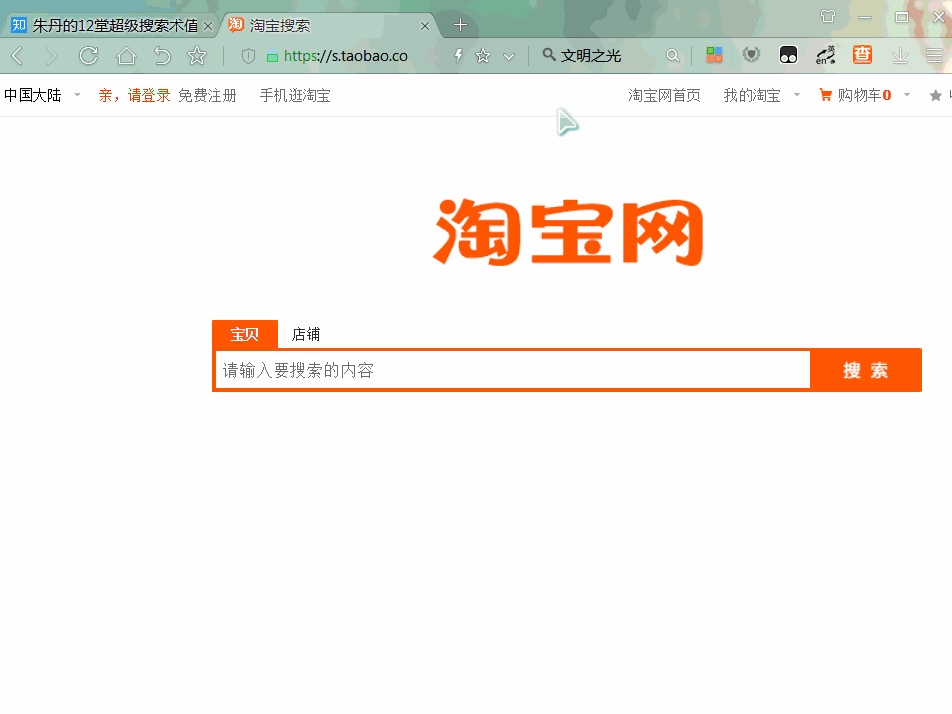Open the 手机逛淘宝 link
952x714 pixels.
point(295,95)
